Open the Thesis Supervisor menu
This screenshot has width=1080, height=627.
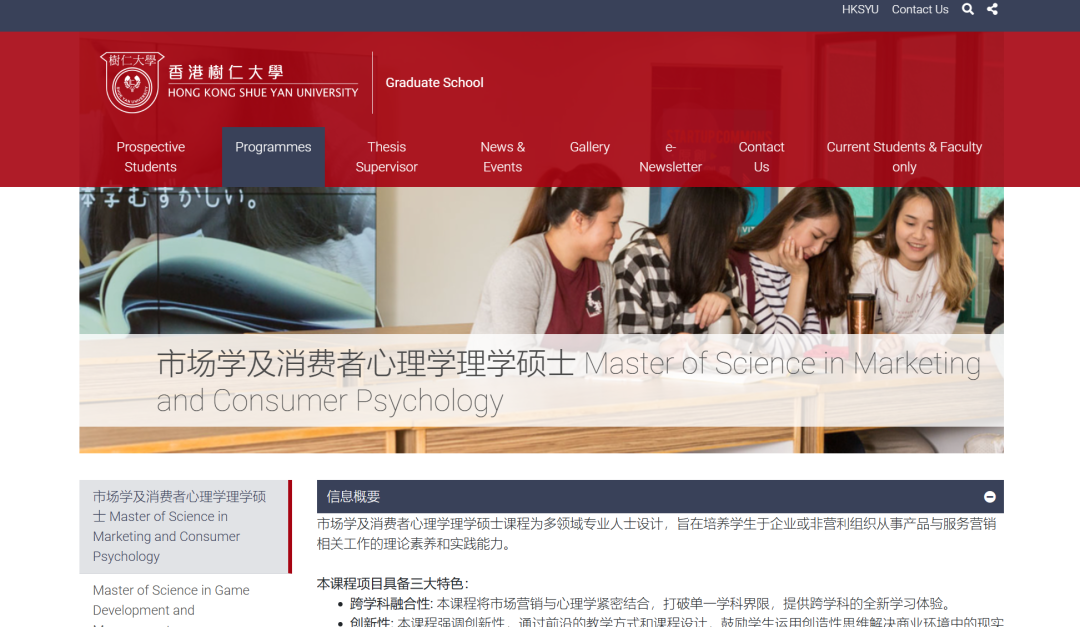click(387, 157)
